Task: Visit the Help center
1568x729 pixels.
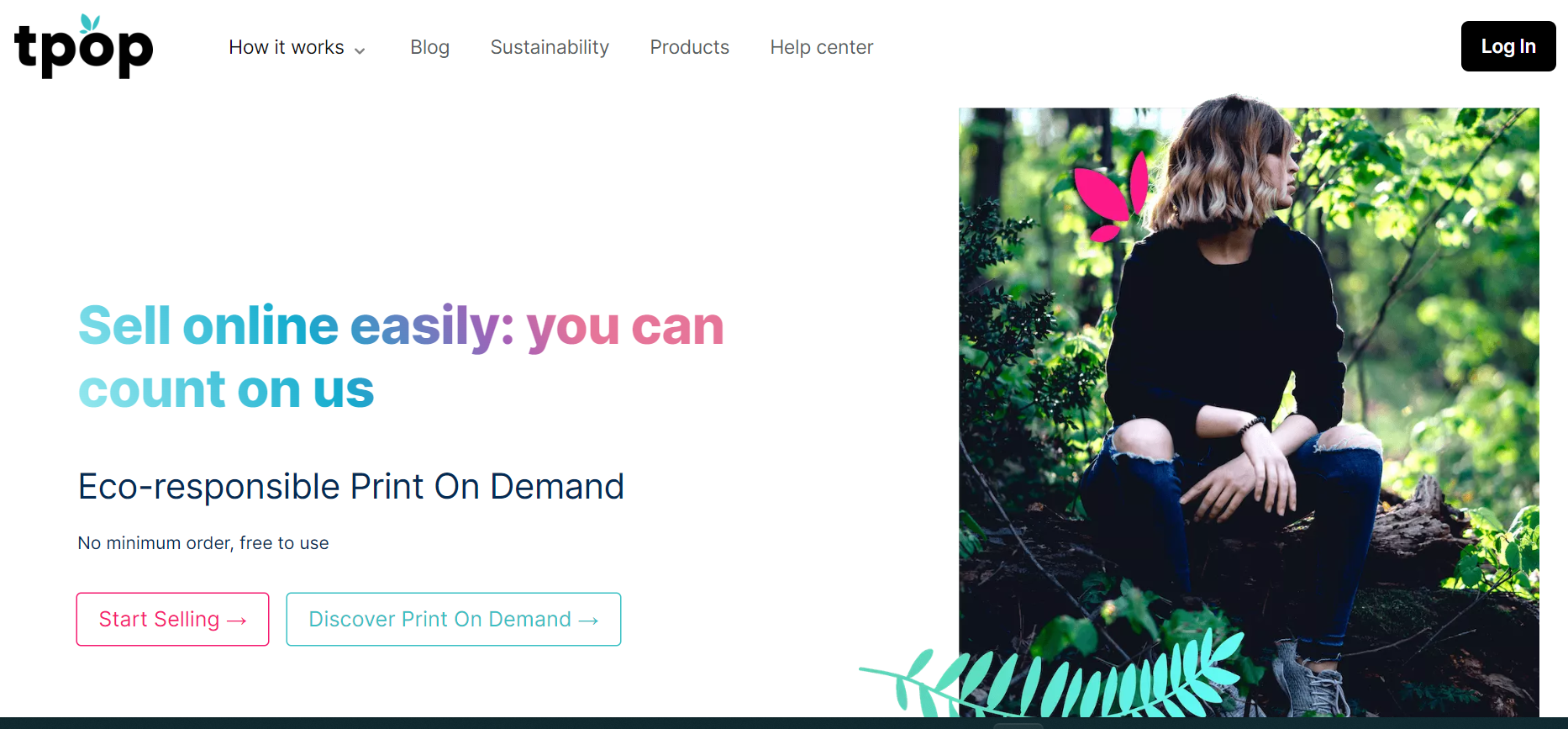Action: [x=821, y=47]
